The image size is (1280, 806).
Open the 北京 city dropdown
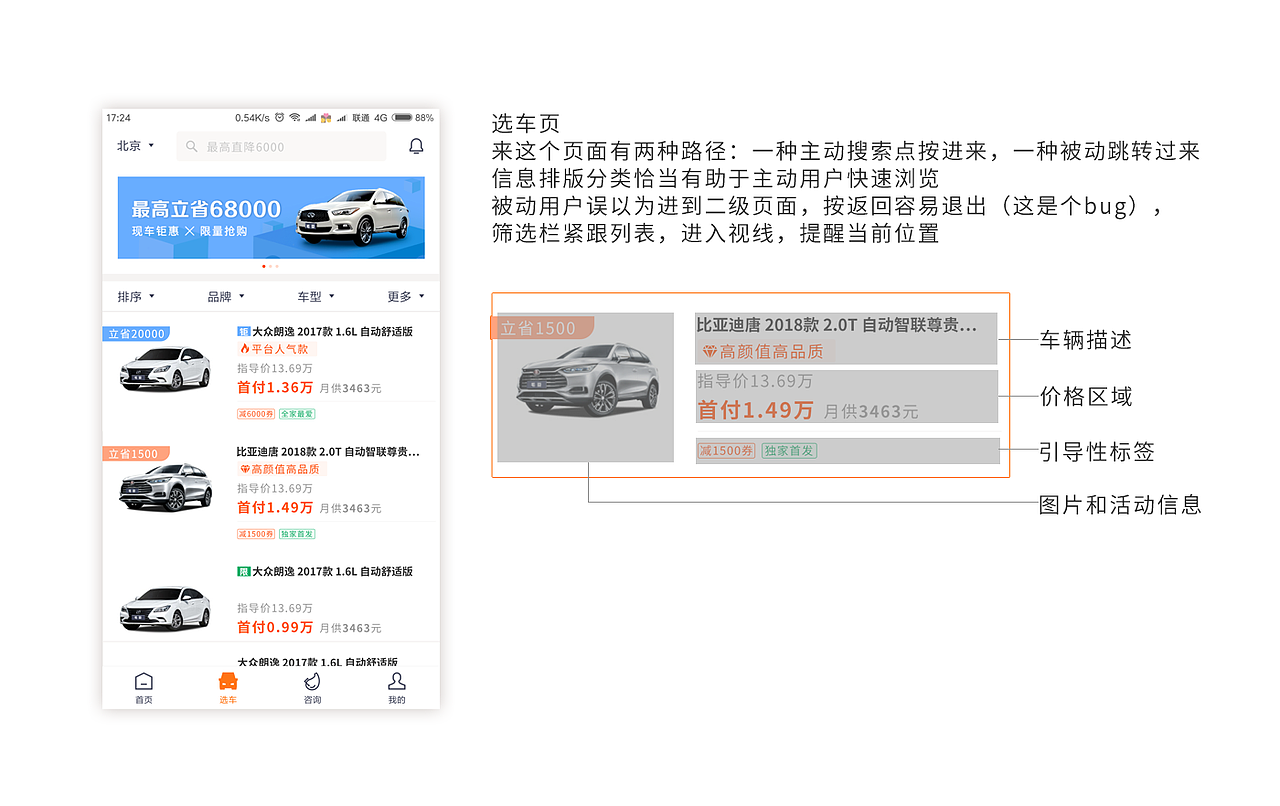(x=136, y=146)
